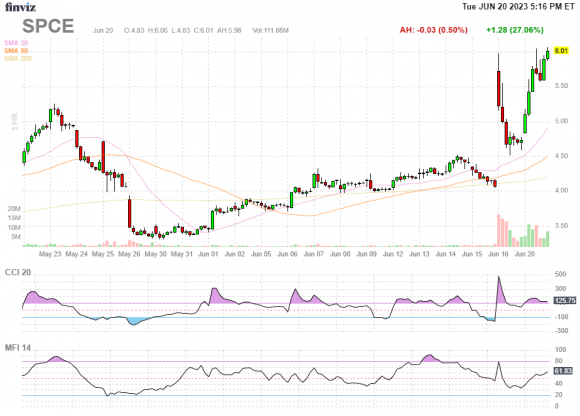The width and height of the screenshot is (580, 416).
Task: Select the SPCE ticker symbol title
Action: [48, 26]
